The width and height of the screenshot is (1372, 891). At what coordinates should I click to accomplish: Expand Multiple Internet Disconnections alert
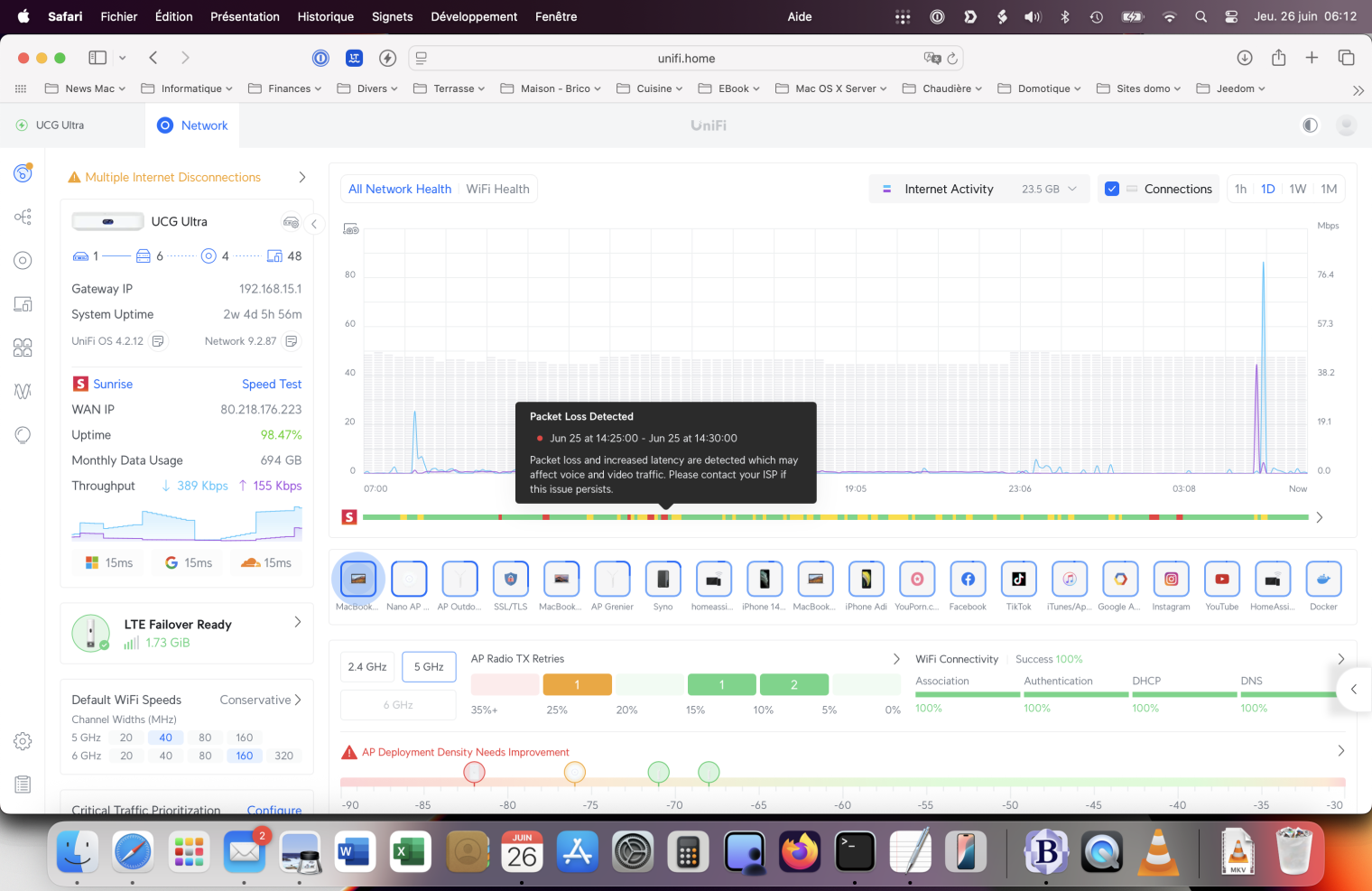click(x=302, y=178)
